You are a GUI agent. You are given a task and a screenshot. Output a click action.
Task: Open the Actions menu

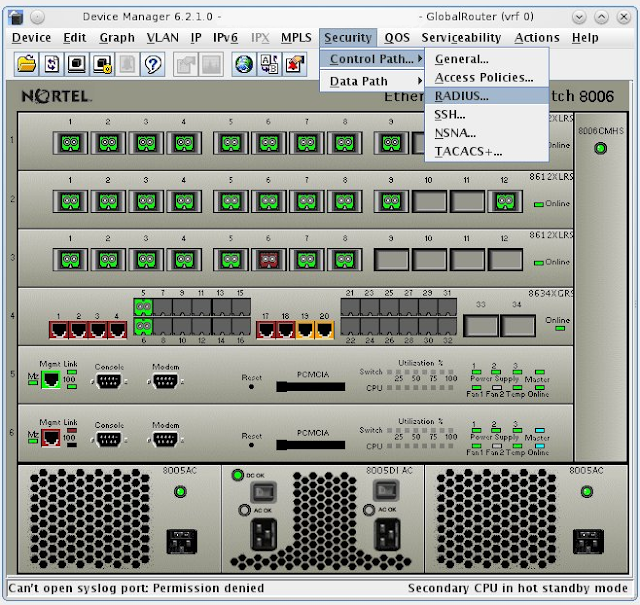click(x=537, y=38)
